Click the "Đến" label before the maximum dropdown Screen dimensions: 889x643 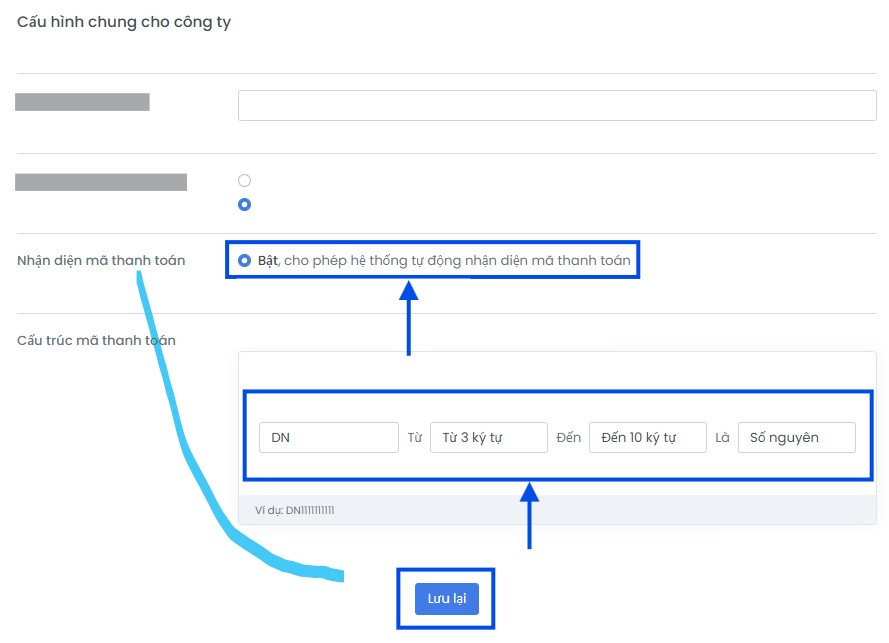(x=568, y=438)
